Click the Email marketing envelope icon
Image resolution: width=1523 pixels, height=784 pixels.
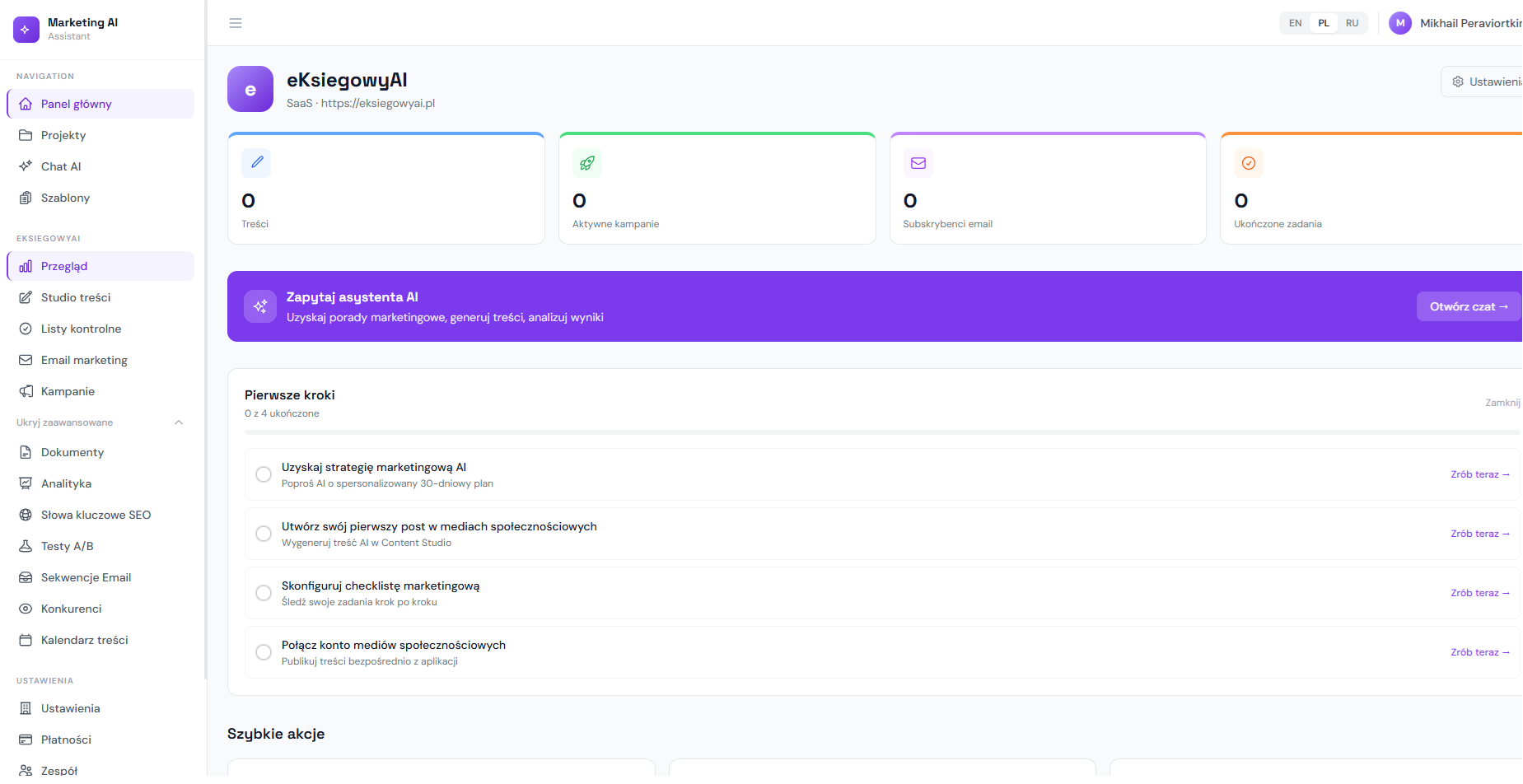tap(26, 360)
